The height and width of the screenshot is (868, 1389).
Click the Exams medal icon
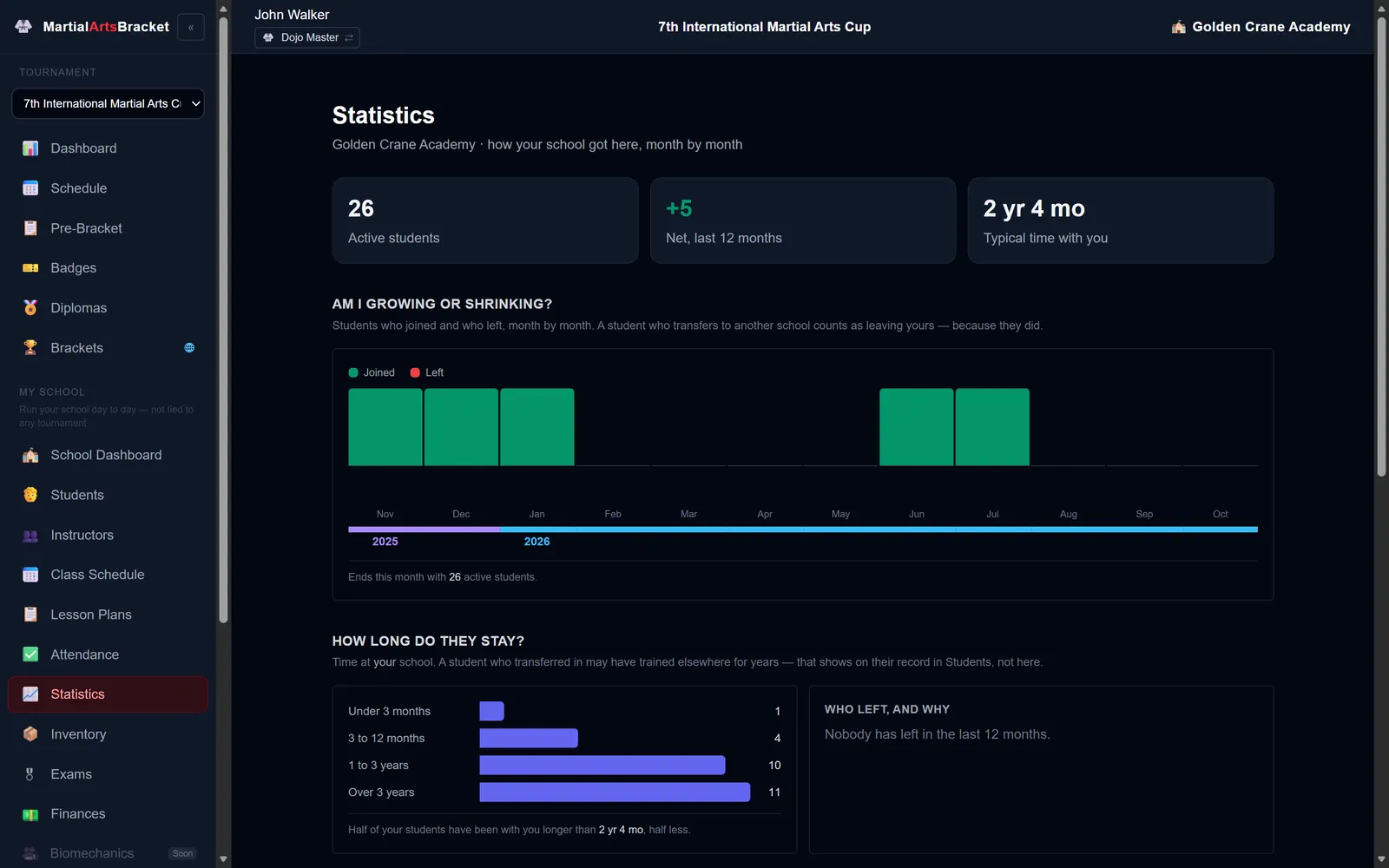(x=30, y=774)
